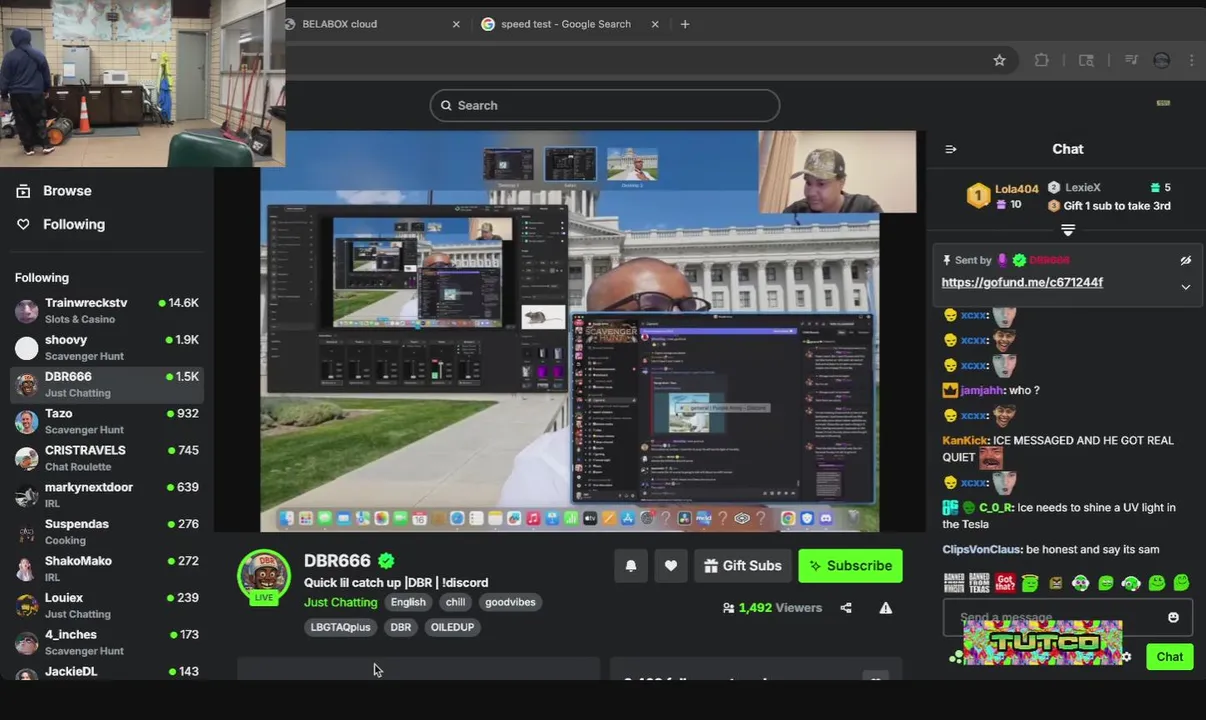Open markynextdoor channel in Following list
Screen dimensions: 1206x720
pyautogui.click(x=106, y=495)
